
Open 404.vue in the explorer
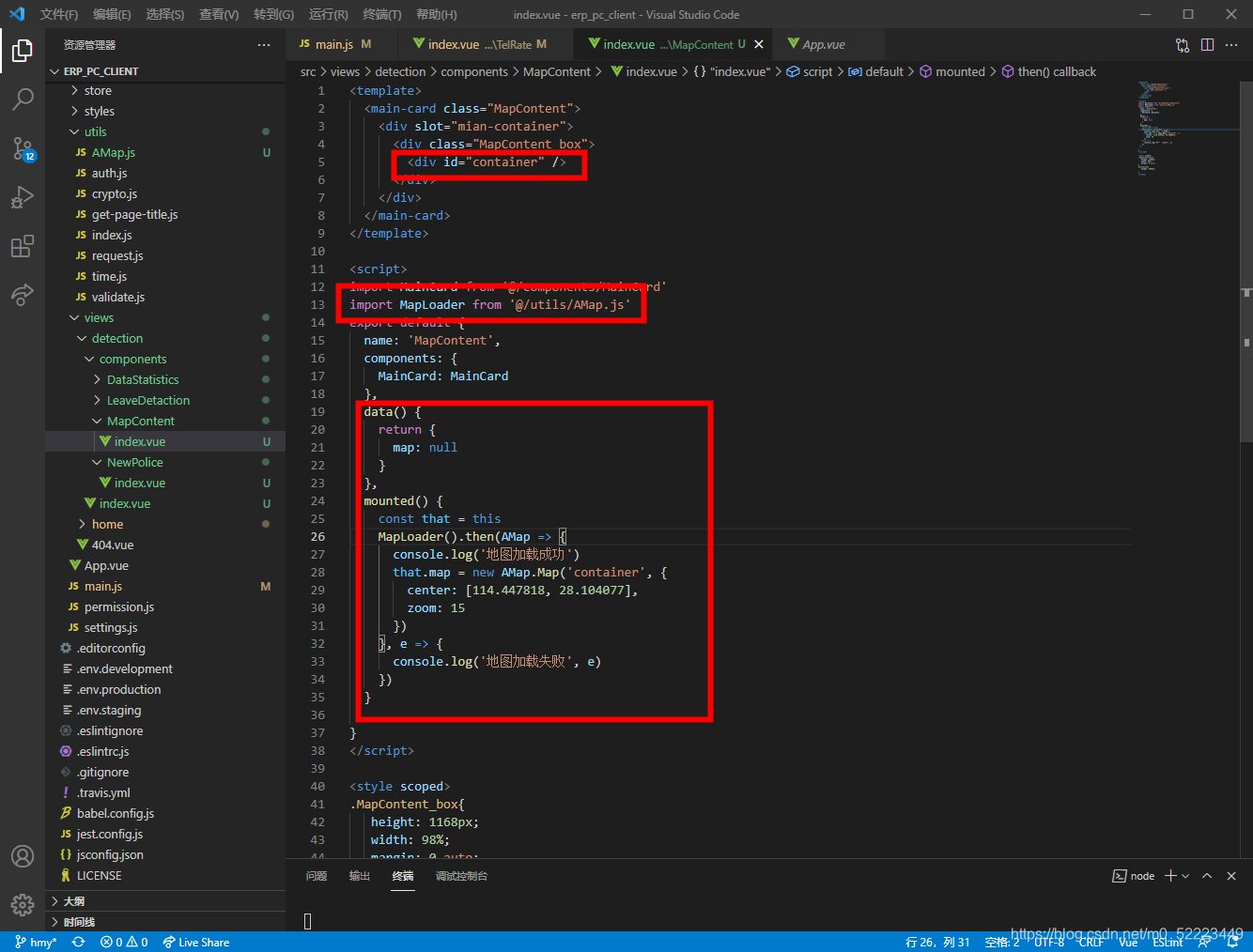click(113, 545)
